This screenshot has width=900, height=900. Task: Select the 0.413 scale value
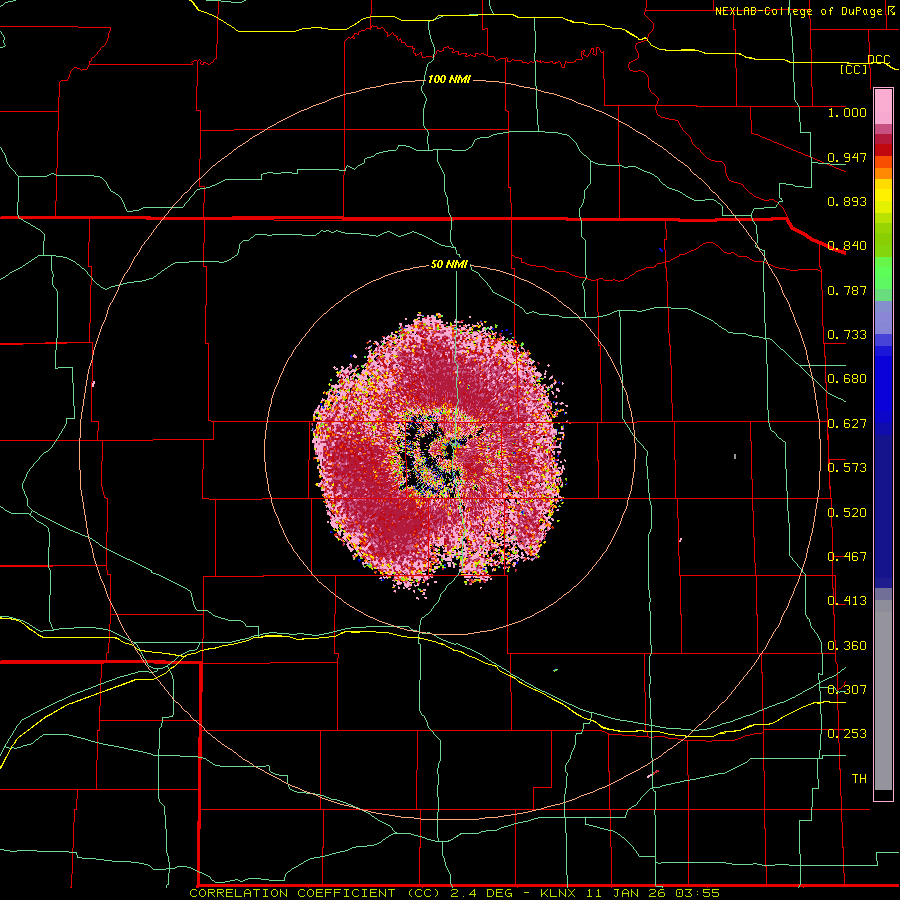[847, 601]
